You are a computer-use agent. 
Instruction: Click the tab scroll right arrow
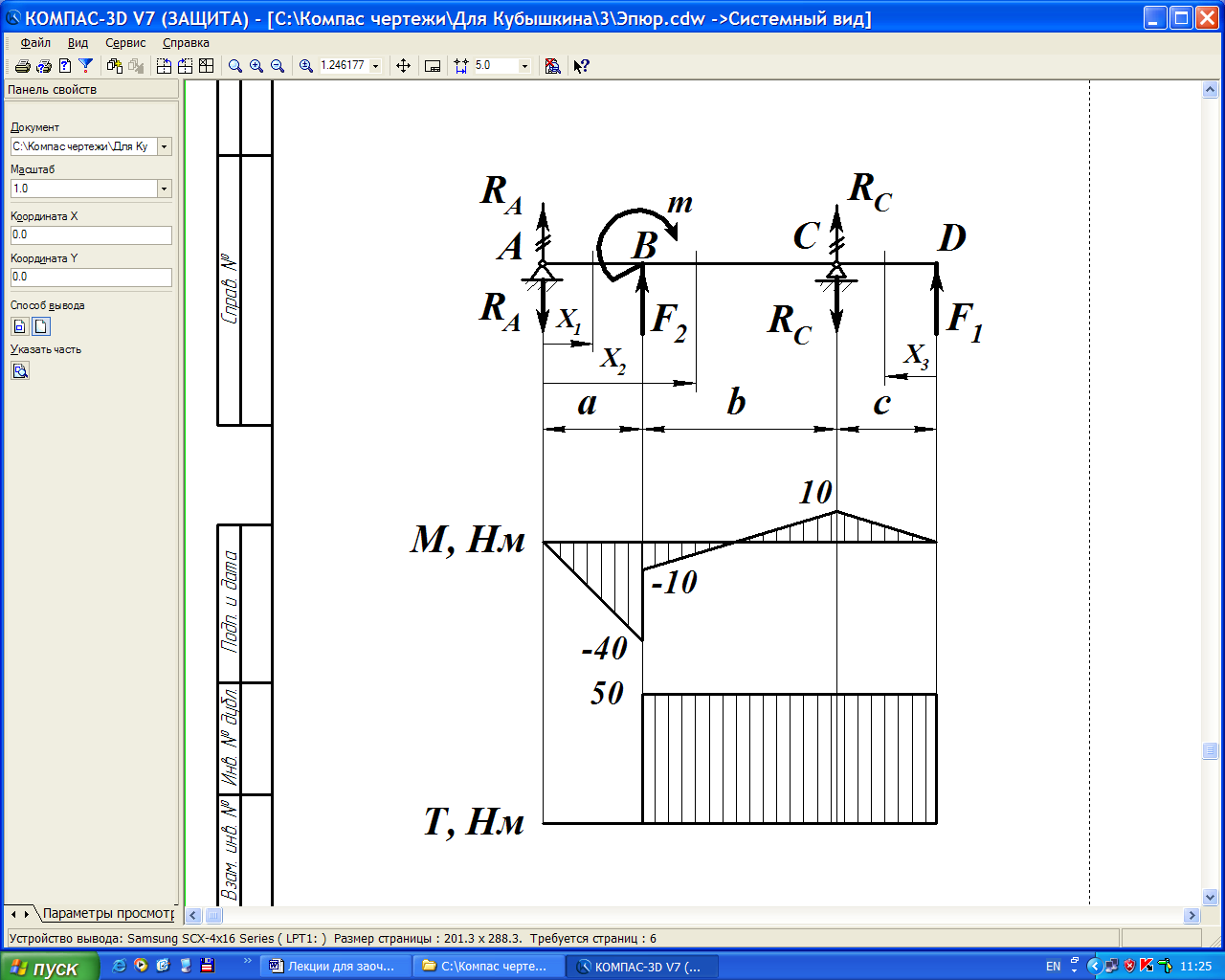click(26, 914)
